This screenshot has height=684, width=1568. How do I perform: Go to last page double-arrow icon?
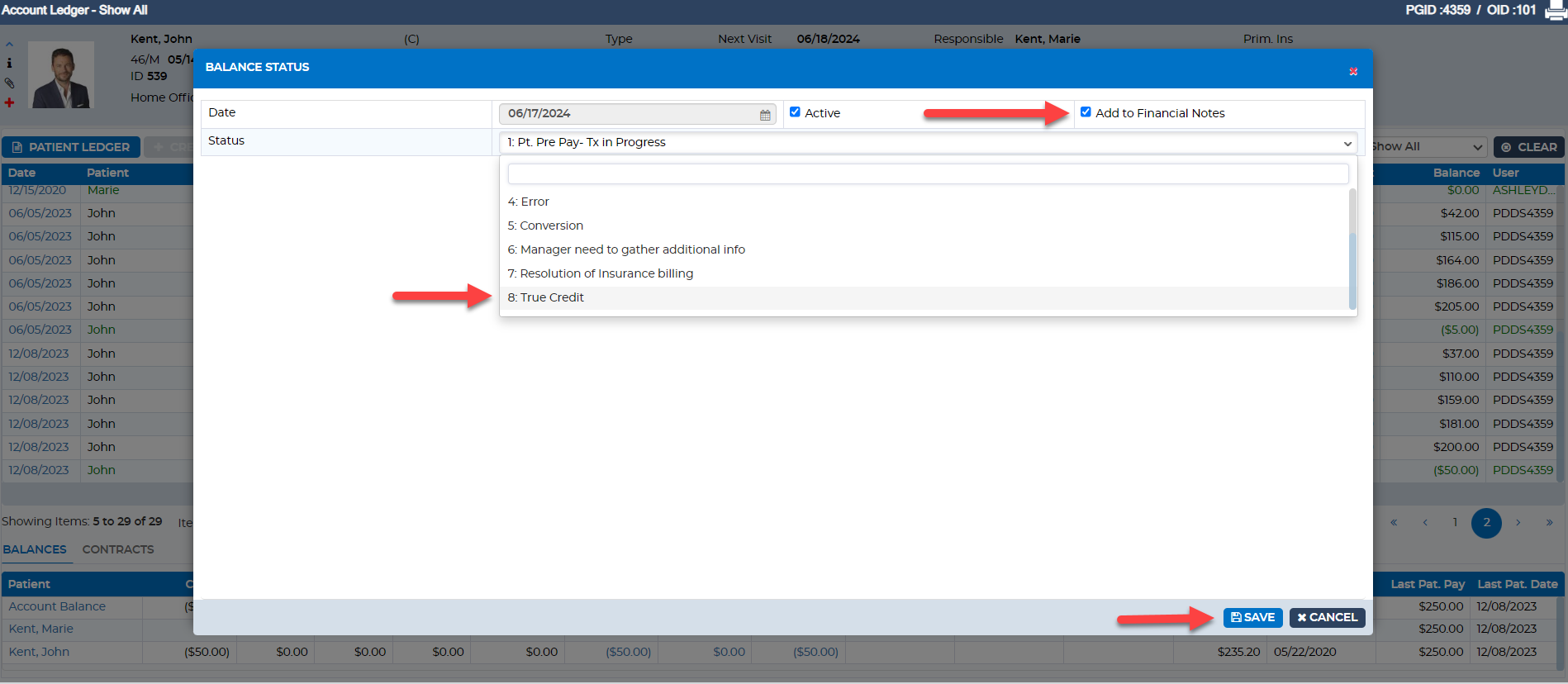pyautogui.click(x=1549, y=522)
